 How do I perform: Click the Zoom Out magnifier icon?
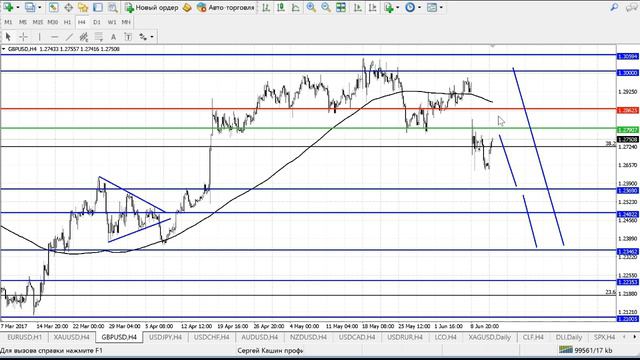click(326, 7)
